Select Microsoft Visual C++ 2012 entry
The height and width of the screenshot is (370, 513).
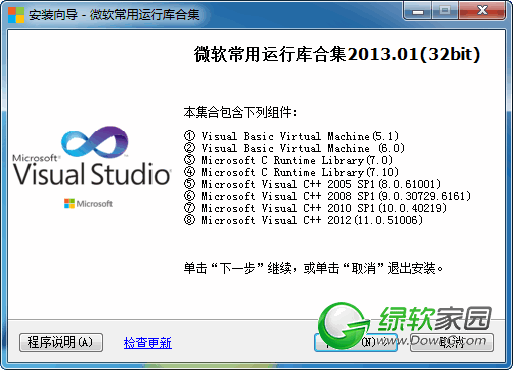click(x=303, y=220)
